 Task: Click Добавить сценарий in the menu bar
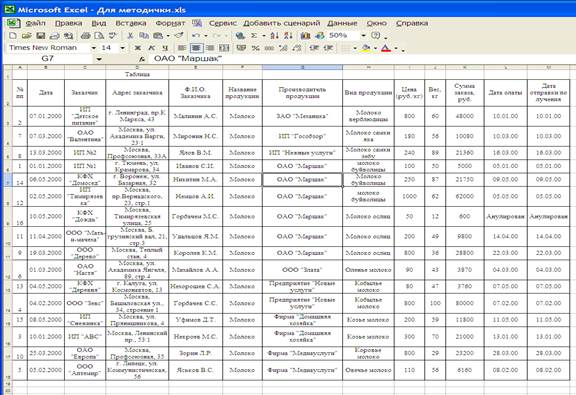[x=282, y=23]
